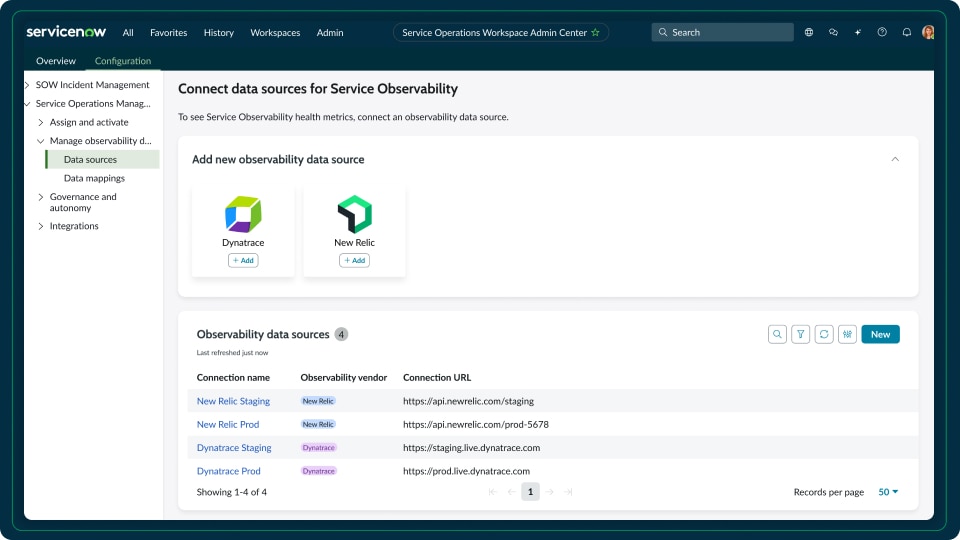The image size is (960, 540).
Task: Collapse Manage observability data node
Action: tap(41, 141)
